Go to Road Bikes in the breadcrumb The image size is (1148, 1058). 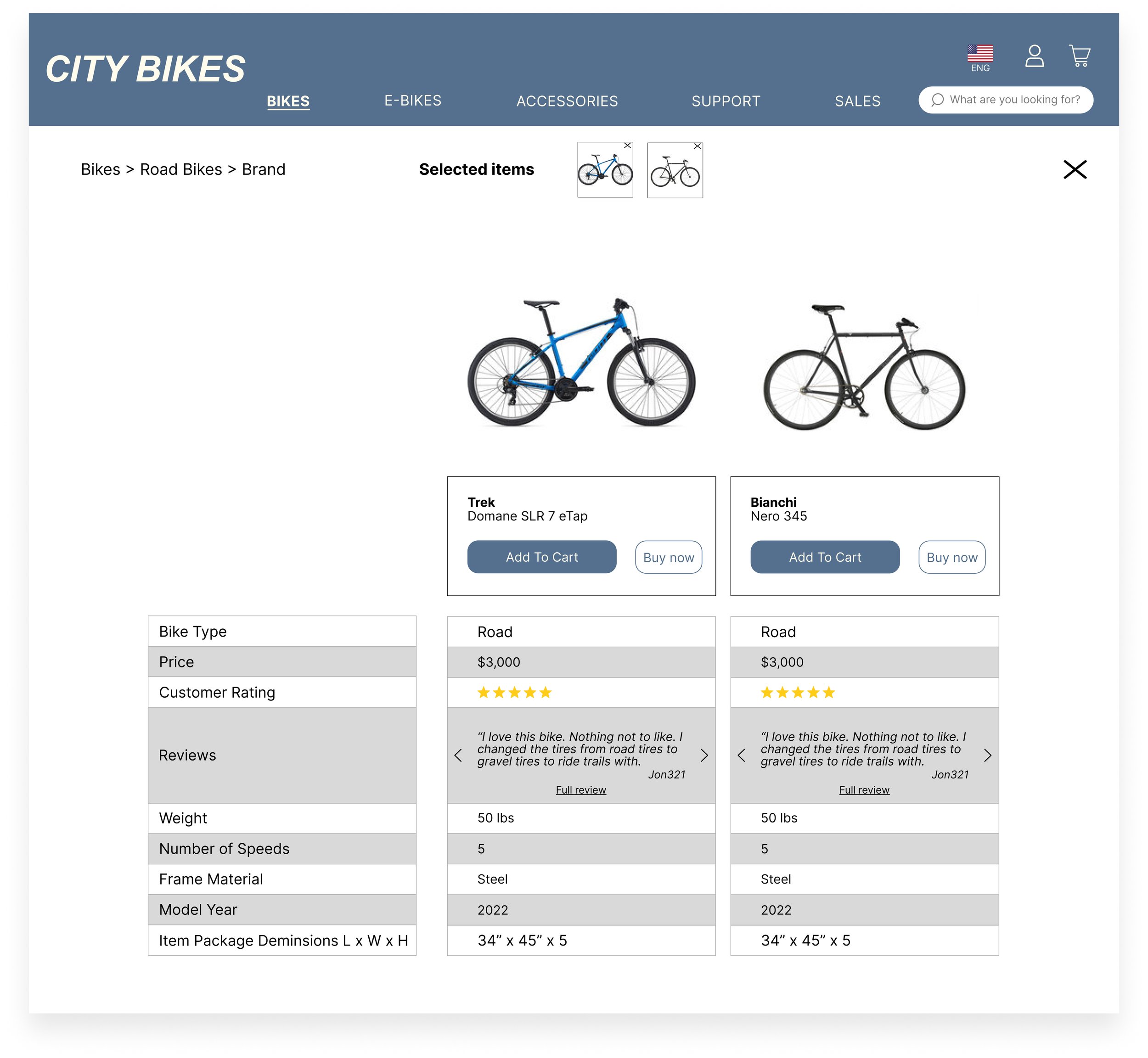point(181,169)
